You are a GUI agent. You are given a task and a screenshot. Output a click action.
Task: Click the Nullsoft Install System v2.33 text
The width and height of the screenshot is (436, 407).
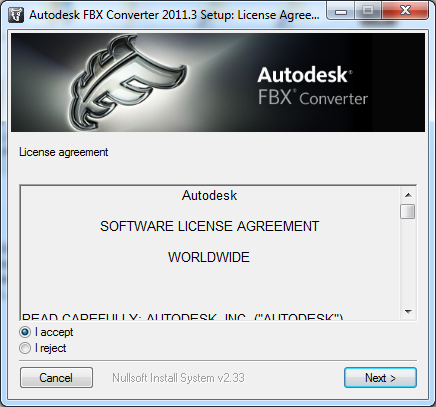pyautogui.click(x=178, y=378)
